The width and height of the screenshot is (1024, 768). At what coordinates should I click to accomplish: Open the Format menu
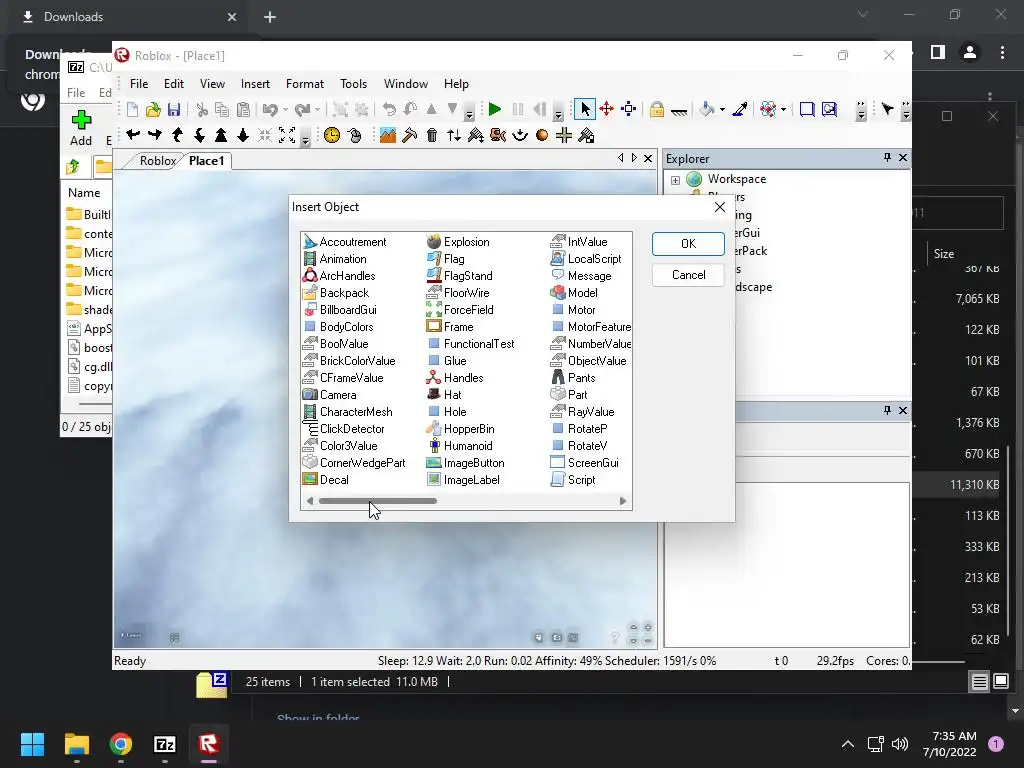[x=304, y=84]
